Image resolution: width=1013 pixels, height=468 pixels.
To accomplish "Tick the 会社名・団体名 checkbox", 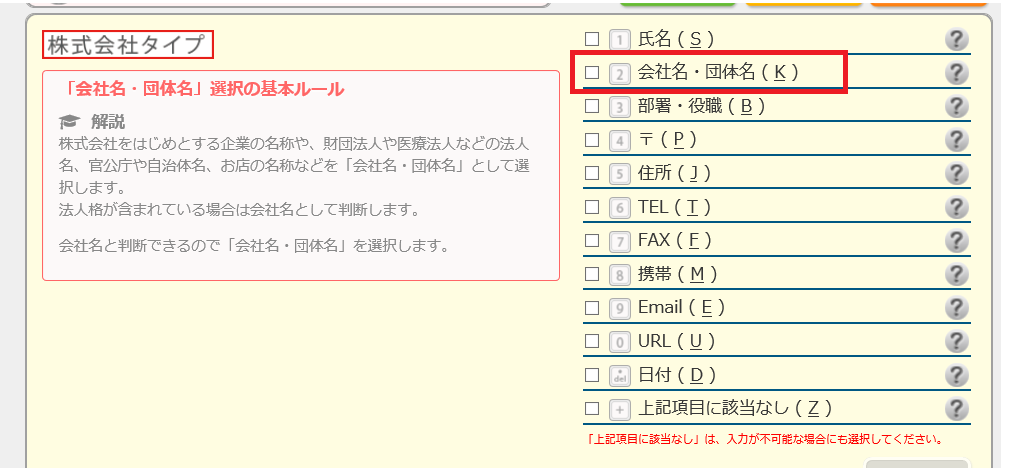I will pos(592,73).
